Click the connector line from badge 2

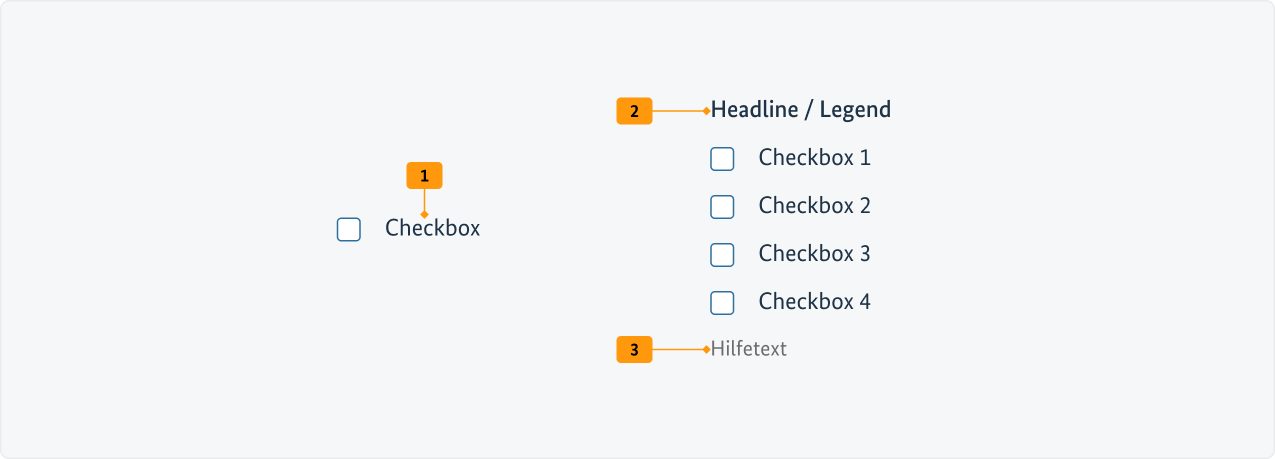[678, 111]
